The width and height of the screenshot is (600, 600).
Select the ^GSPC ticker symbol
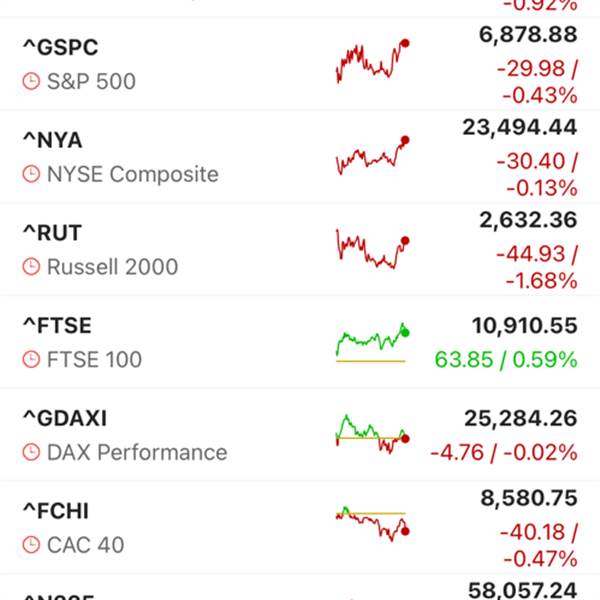[60, 47]
